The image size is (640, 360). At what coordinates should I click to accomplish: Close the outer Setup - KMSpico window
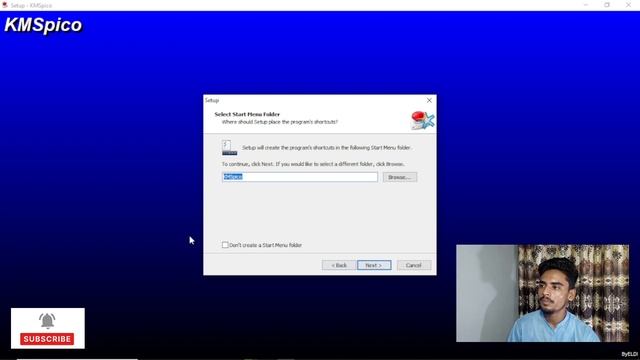pos(628,5)
